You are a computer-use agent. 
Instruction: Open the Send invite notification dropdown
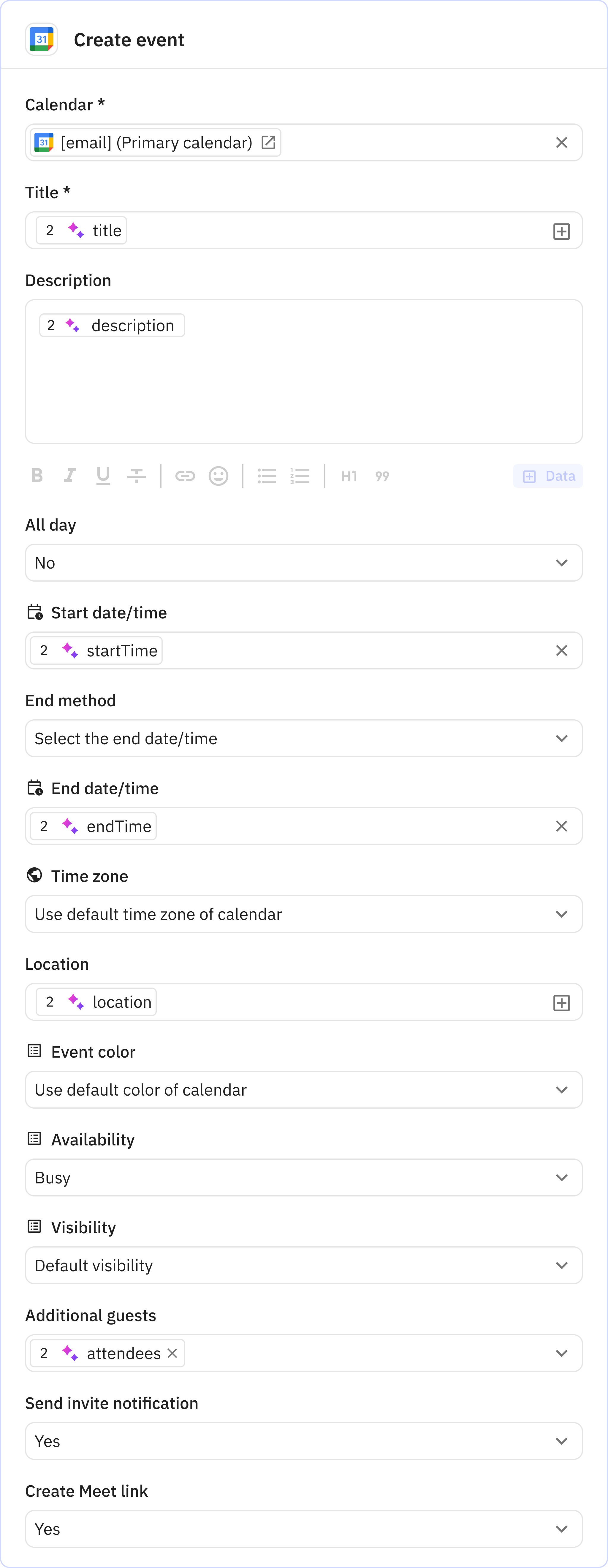click(x=303, y=1441)
